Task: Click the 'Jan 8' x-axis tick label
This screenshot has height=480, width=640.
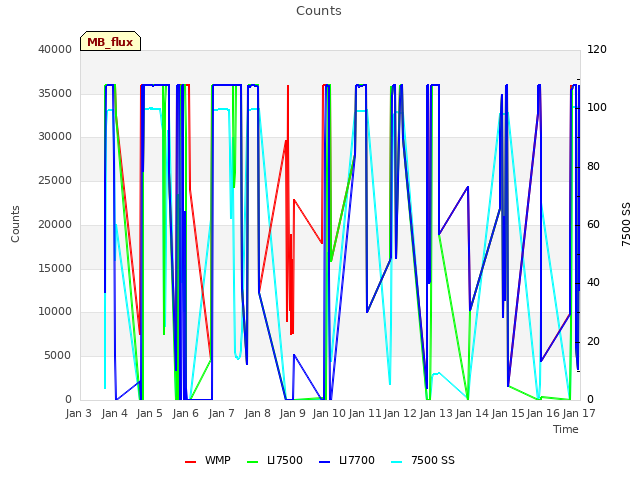Action: click(x=258, y=413)
